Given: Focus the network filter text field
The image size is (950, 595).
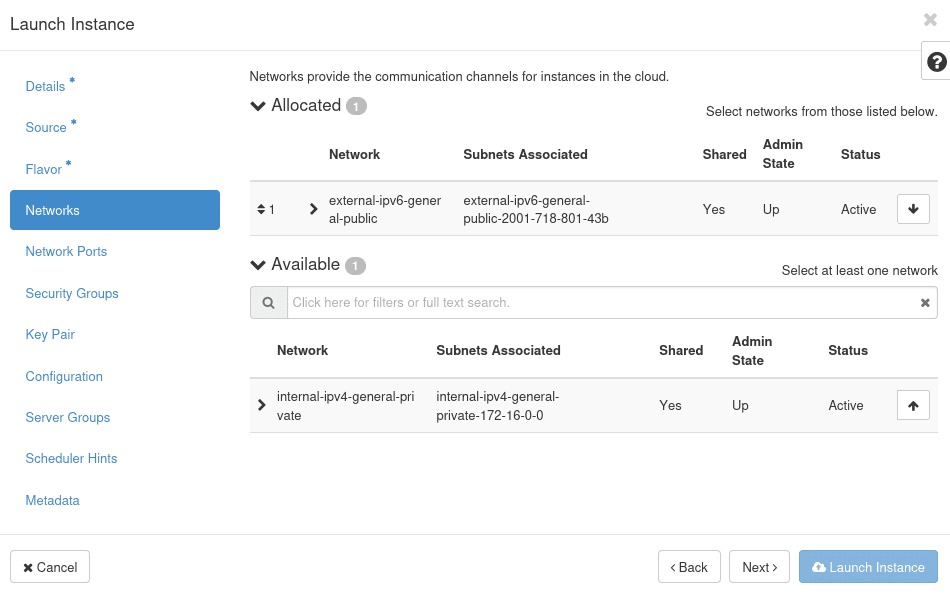Looking at the screenshot, I should click(600, 303).
